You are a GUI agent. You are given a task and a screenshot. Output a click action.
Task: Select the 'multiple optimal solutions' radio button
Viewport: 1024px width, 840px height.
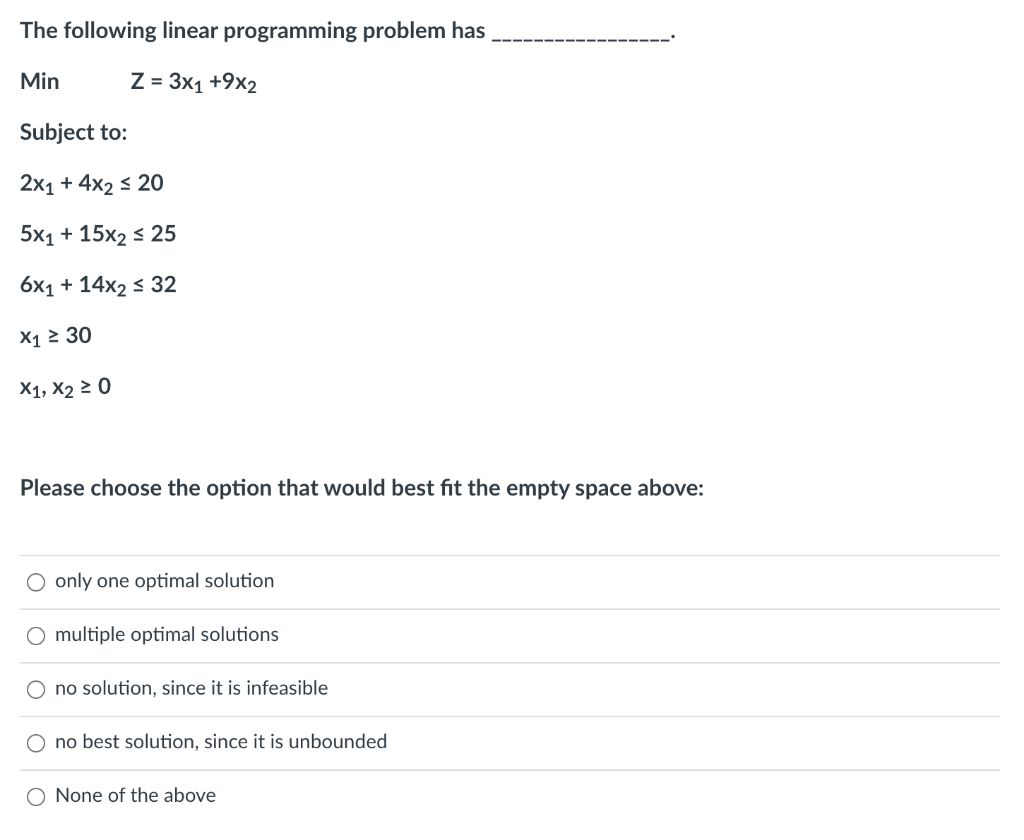coord(36,634)
